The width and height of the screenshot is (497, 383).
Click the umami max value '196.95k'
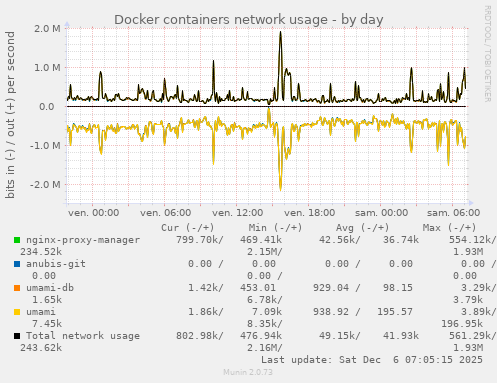click(462, 324)
